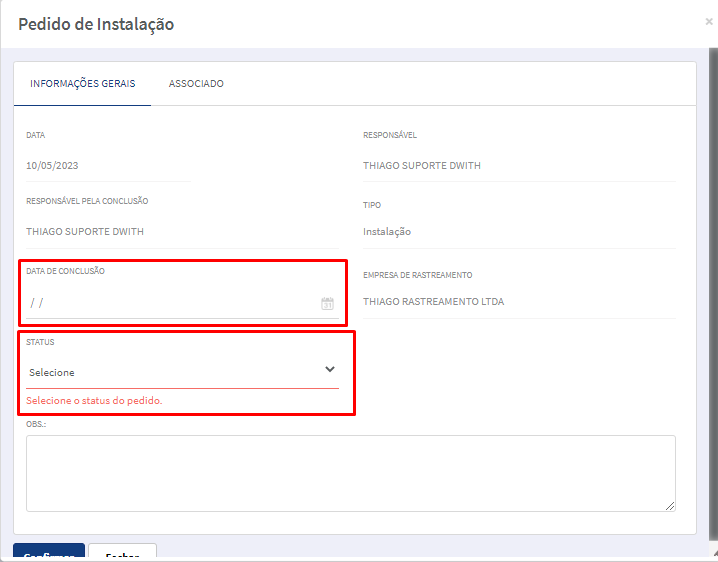Click the dialog's vertical scrollbar
The width and height of the screenshot is (718, 562).
(x=713, y=293)
